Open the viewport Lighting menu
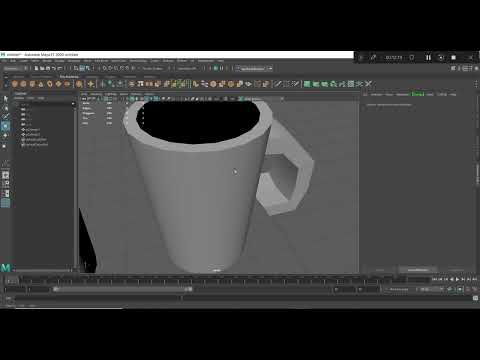The image size is (480, 360). coord(111,94)
